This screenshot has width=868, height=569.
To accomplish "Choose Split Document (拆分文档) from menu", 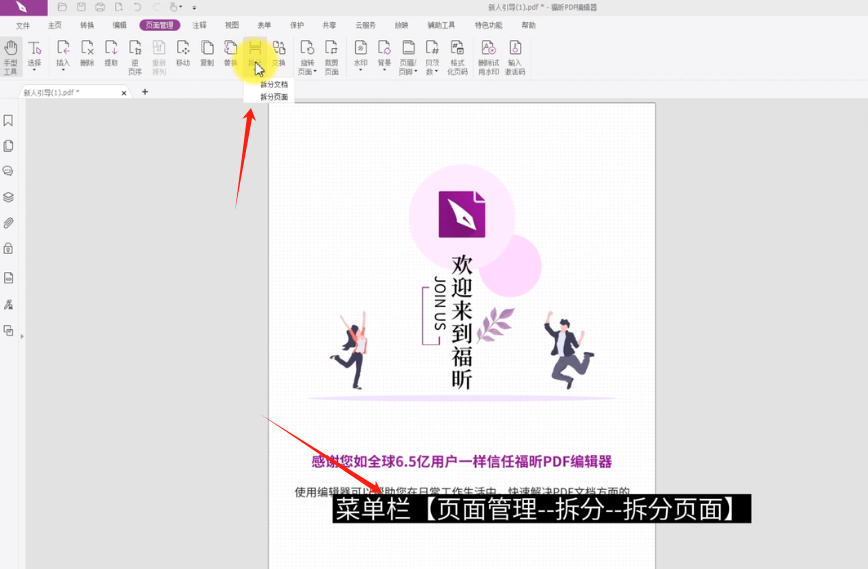I will [274, 84].
